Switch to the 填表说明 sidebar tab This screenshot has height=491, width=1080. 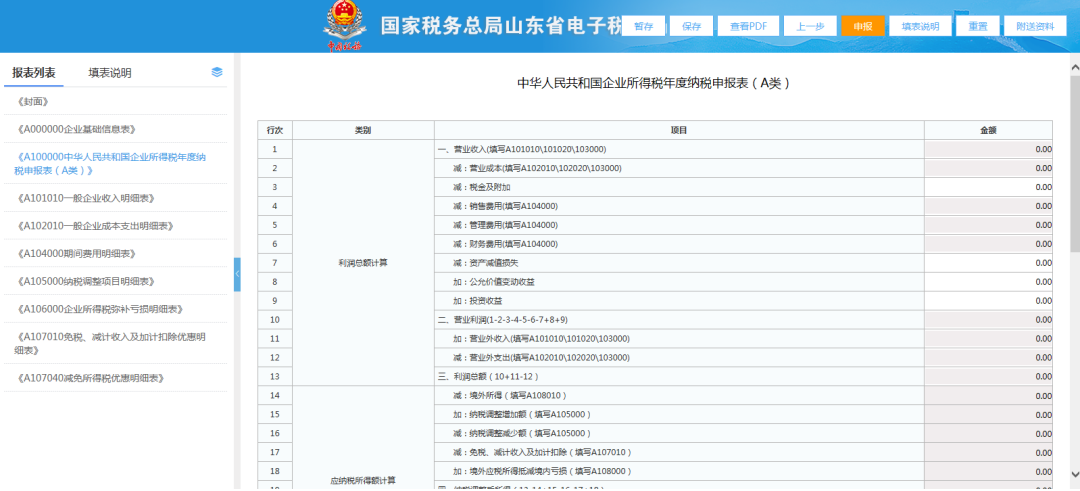click(110, 73)
